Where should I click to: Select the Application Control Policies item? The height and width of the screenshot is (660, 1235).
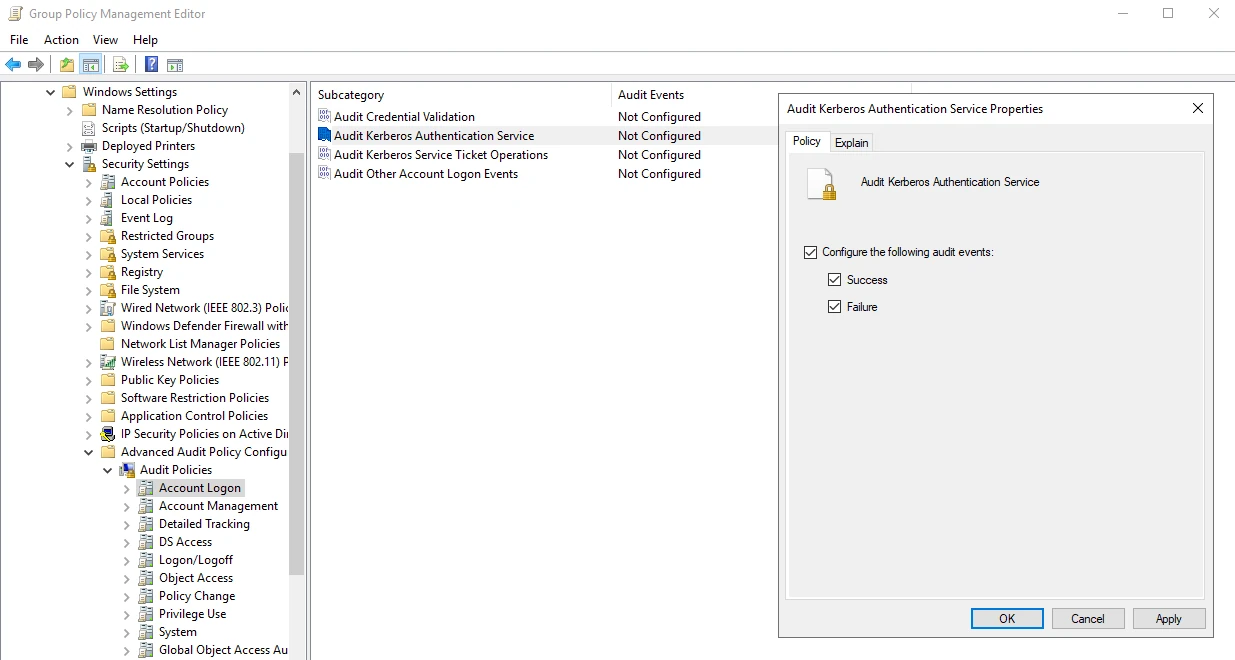click(194, 416)
